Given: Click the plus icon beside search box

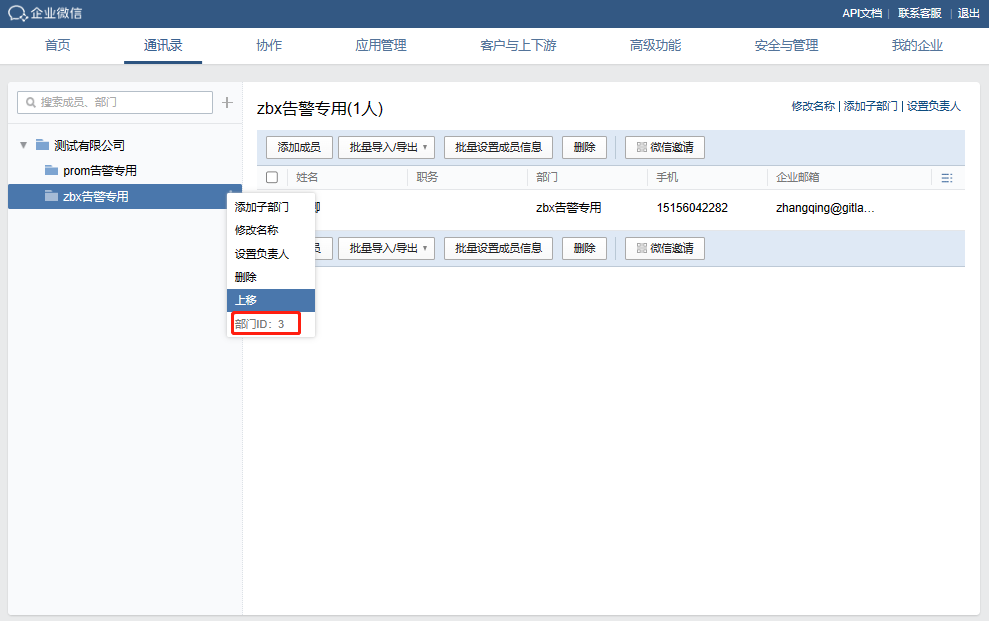Looking at the screenshot, I should tap(227, 102).
